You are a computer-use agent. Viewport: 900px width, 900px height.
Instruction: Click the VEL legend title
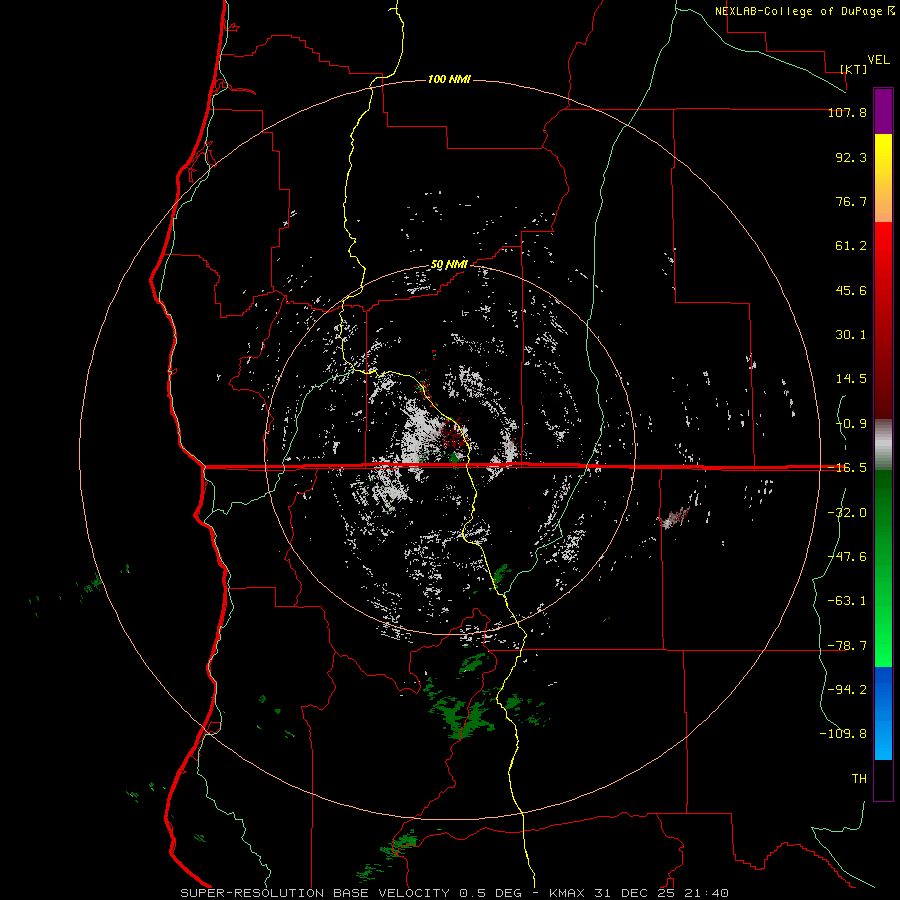coord(879,60)
